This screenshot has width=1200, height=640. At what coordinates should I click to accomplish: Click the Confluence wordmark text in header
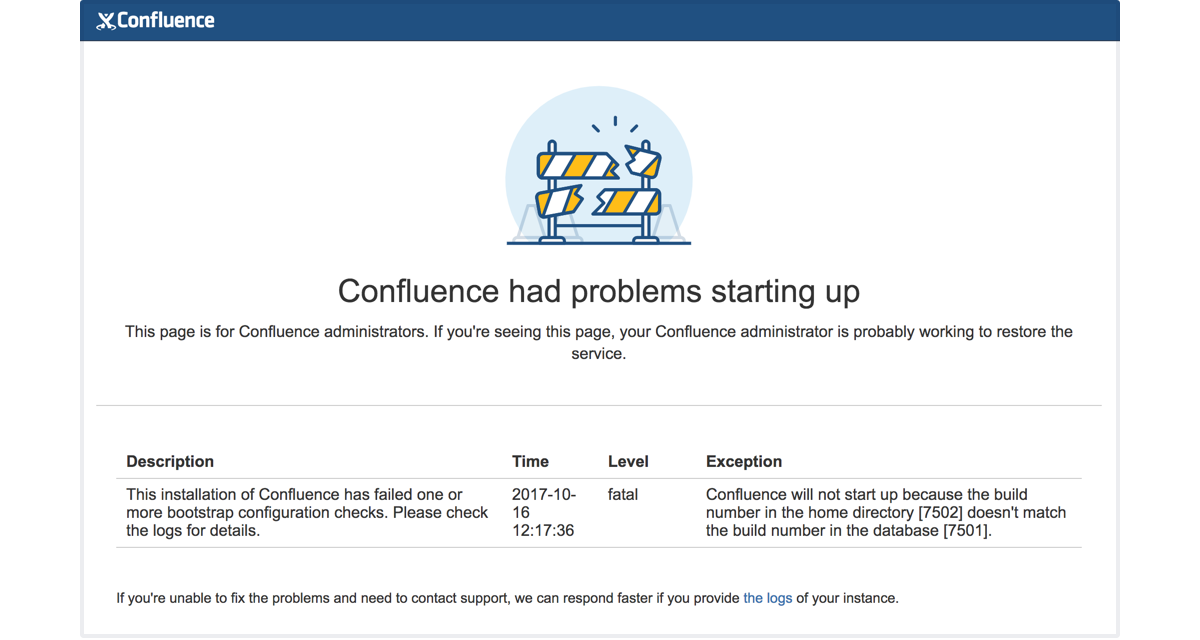click(166, 20)
